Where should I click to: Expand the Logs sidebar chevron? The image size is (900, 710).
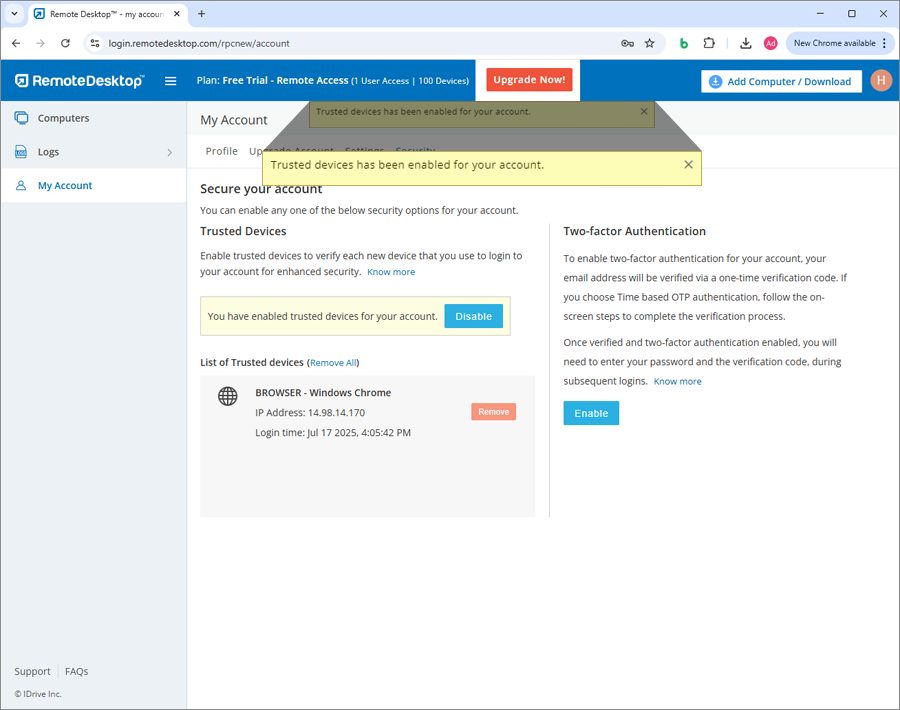(x=169, y=153)
